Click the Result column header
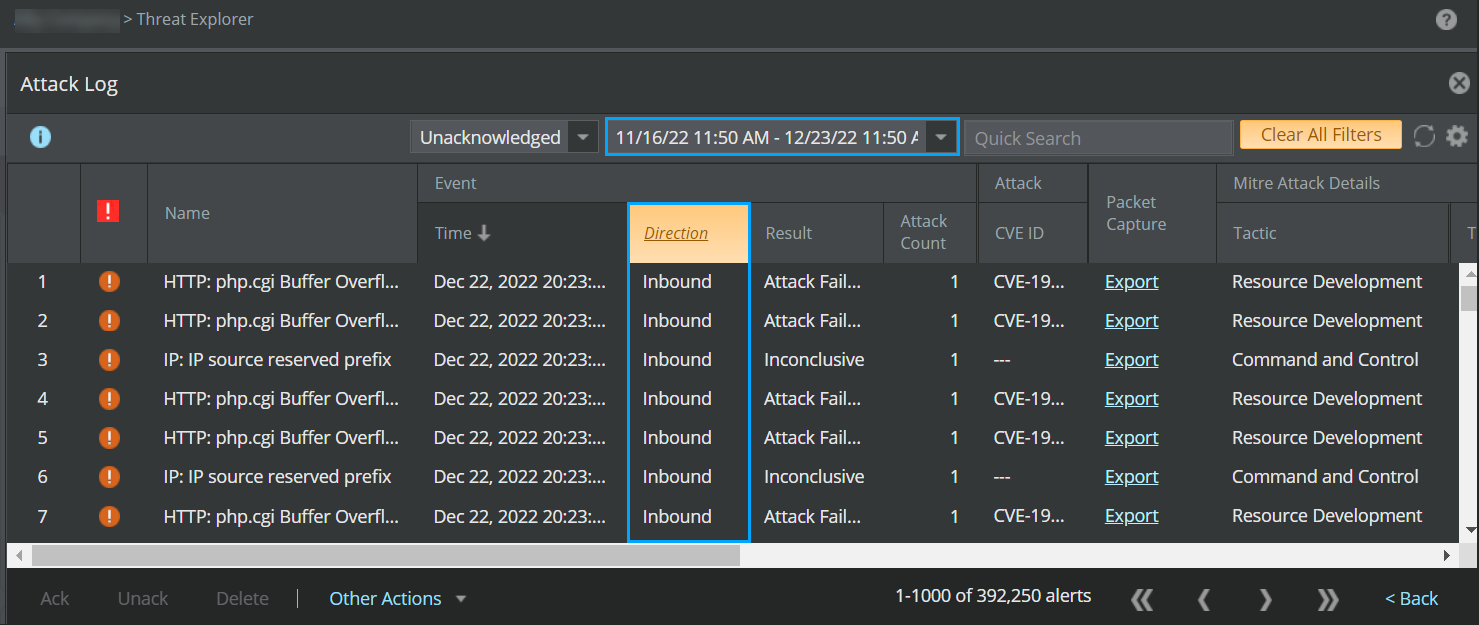 tap(789, 233)
